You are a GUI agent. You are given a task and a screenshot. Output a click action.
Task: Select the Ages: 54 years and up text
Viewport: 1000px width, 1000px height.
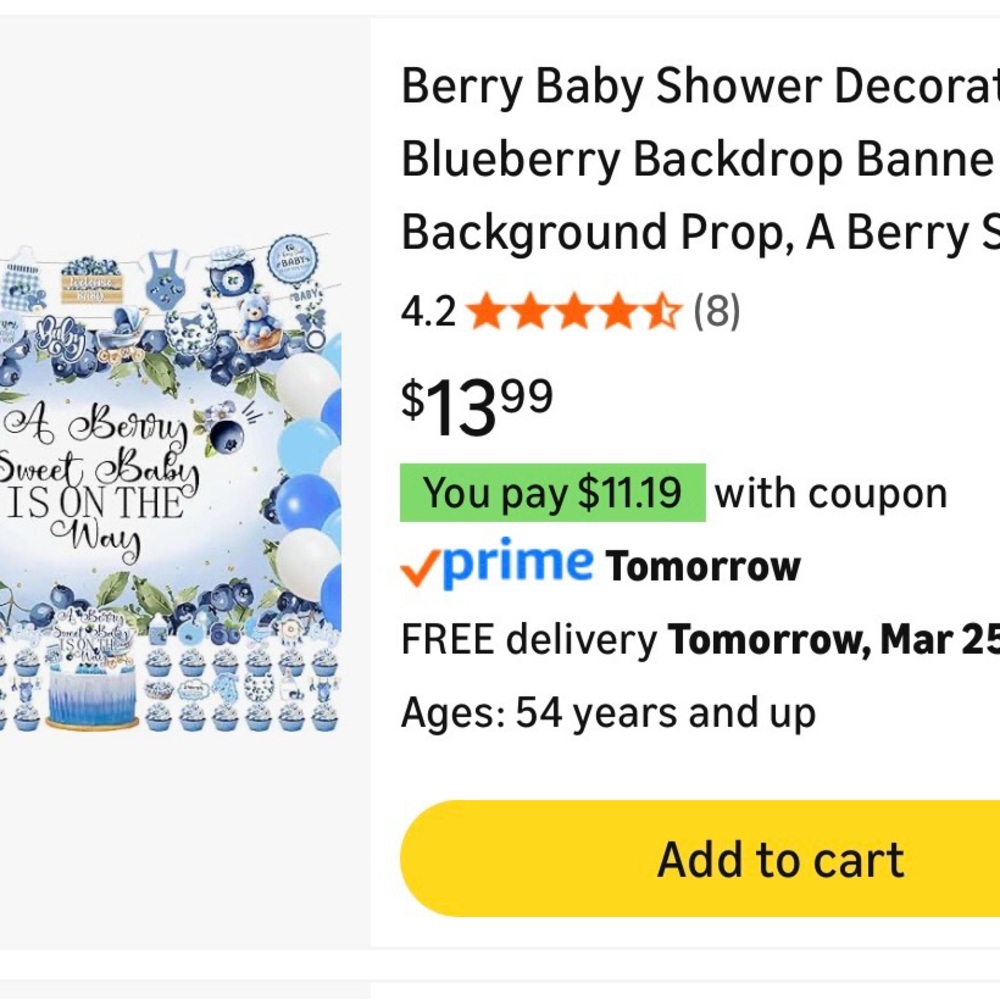point(607,712)
